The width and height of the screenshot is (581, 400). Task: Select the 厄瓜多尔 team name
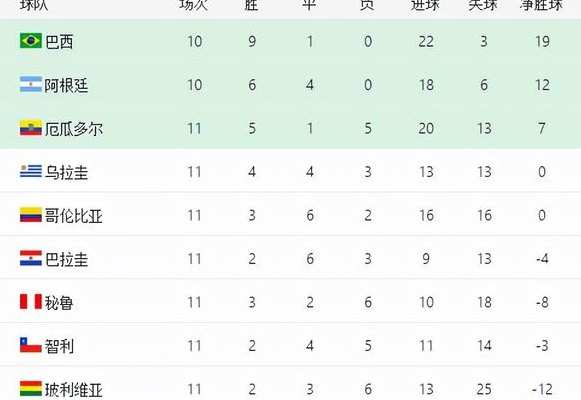[x=74, y=129]
